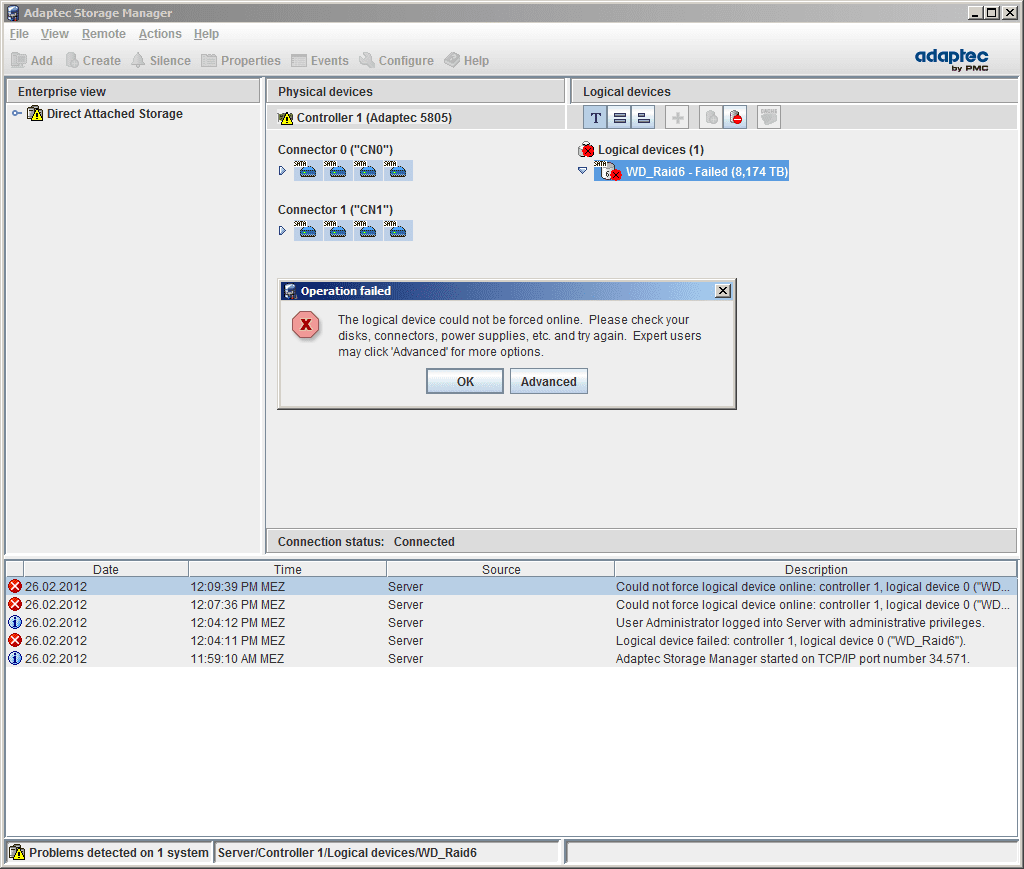1024x869 pixels.
Task: Minimize the Adaptec Storage Manager window
Action: click(x=975, y=12)
